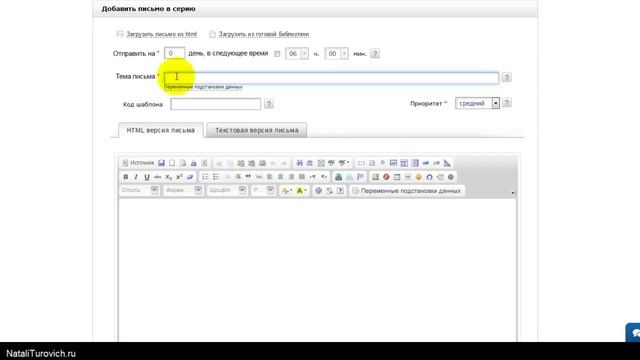Click the Insert Link icon
This screenshot has height=360, width=640.
coord(338,177)
